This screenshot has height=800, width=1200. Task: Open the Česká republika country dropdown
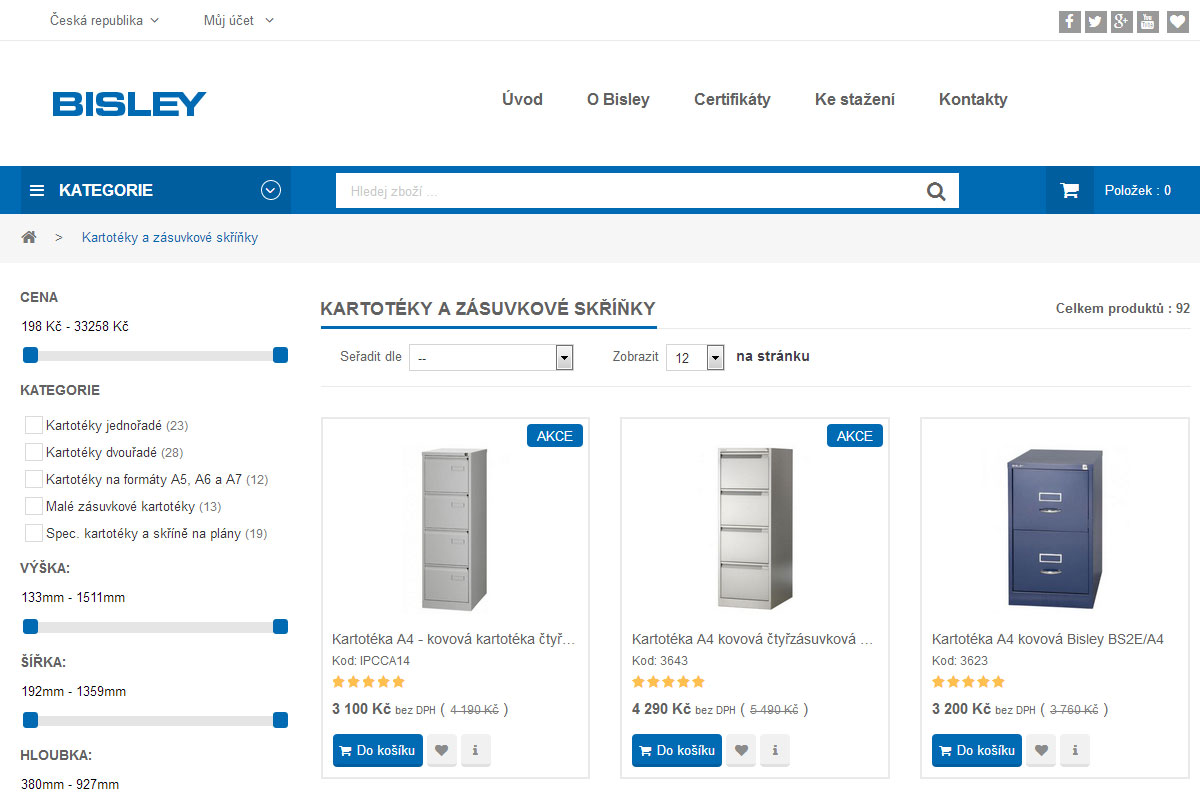pos(105,20)
